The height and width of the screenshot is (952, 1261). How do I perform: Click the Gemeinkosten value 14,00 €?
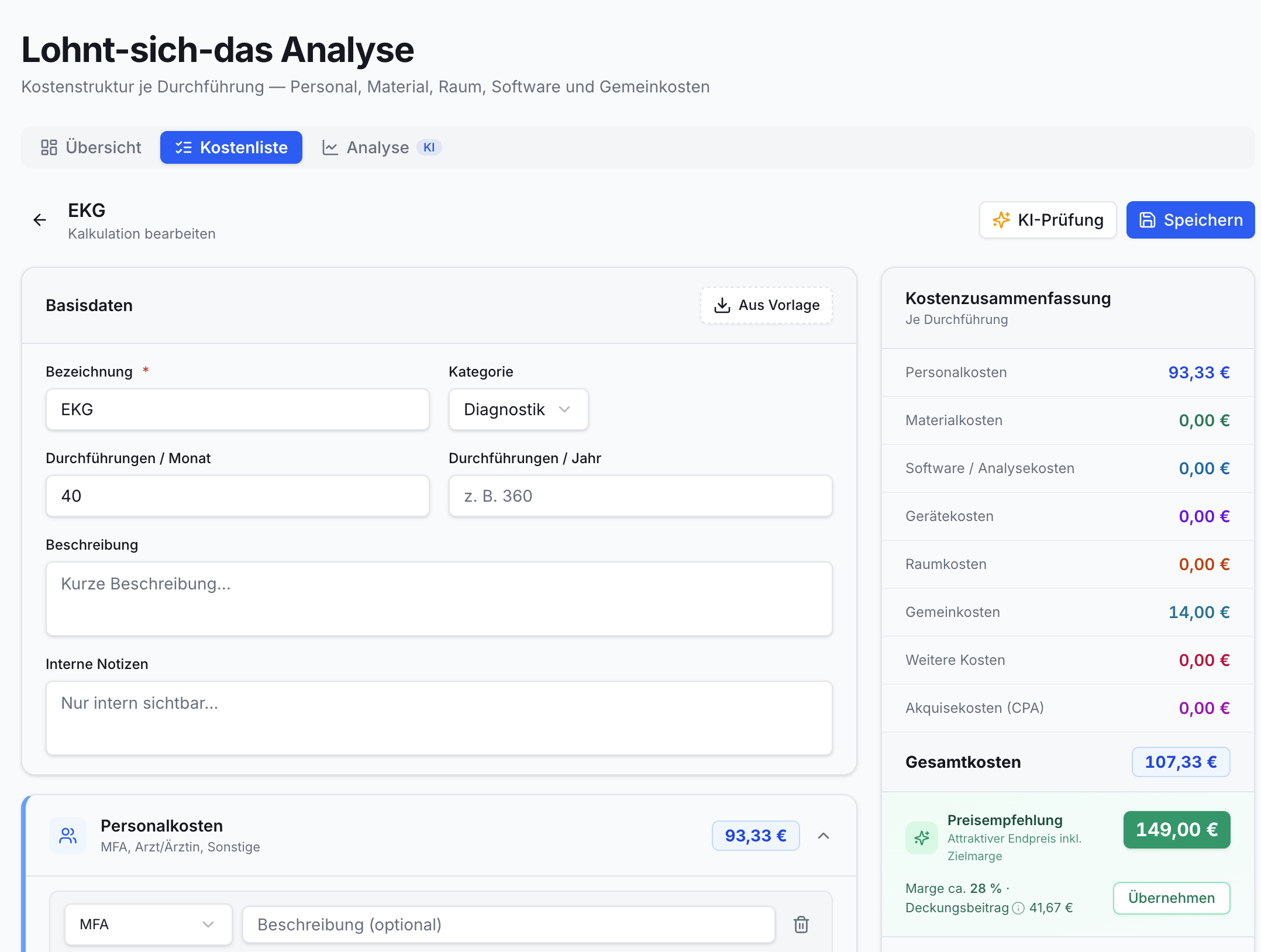pyautogui.click(x=1199, y=612)
